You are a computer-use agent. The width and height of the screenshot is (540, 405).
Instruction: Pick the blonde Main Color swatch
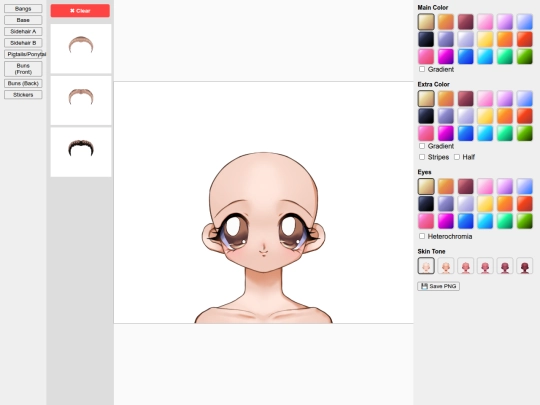coord(426,22)
